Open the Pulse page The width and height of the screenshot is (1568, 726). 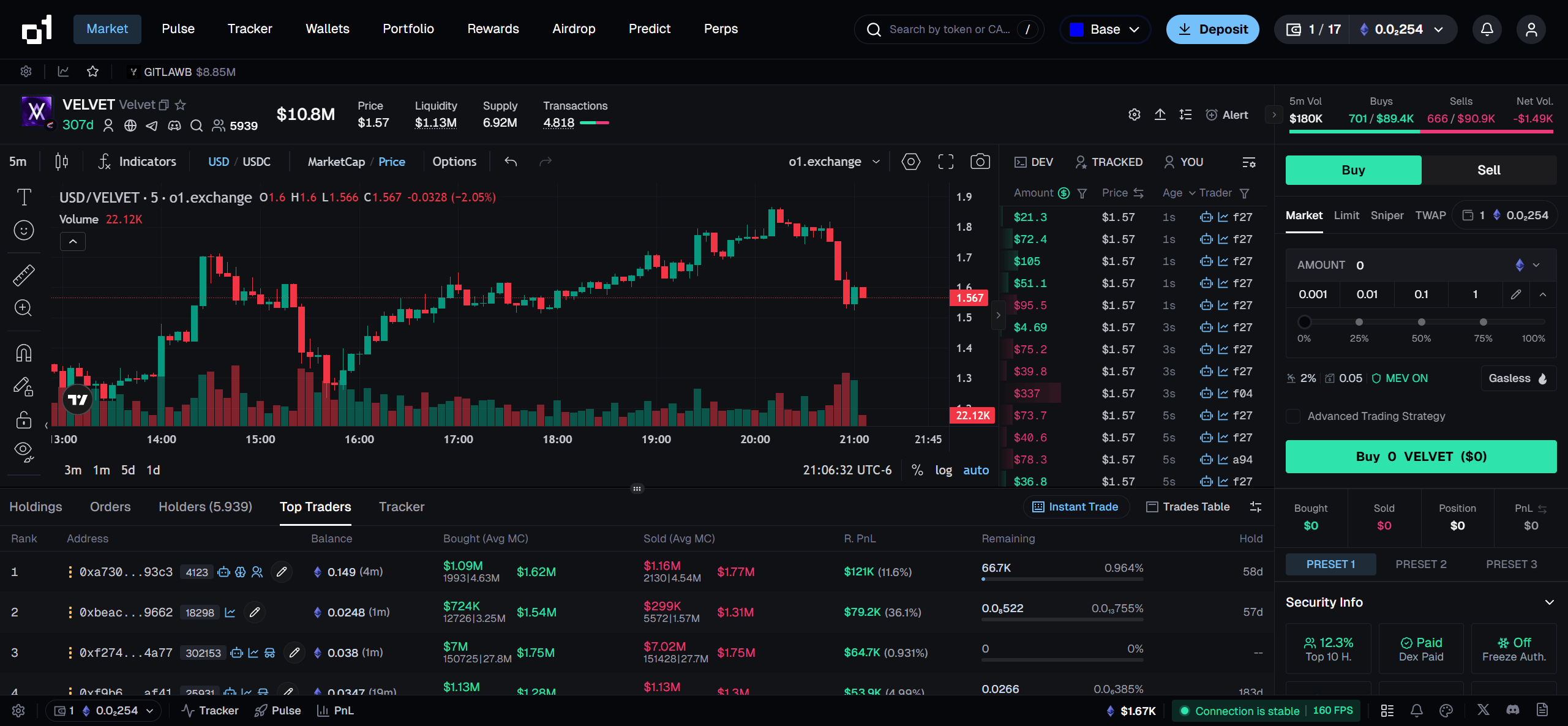(x=178, y=29)
